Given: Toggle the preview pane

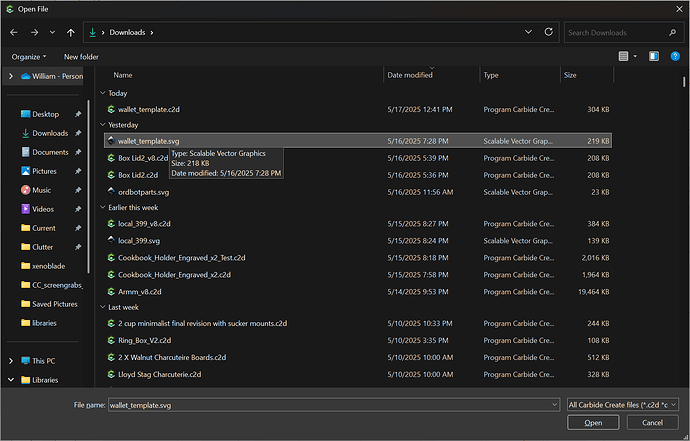Looking at the screenshot, I should pyautogui.click(x=654, y=56).
